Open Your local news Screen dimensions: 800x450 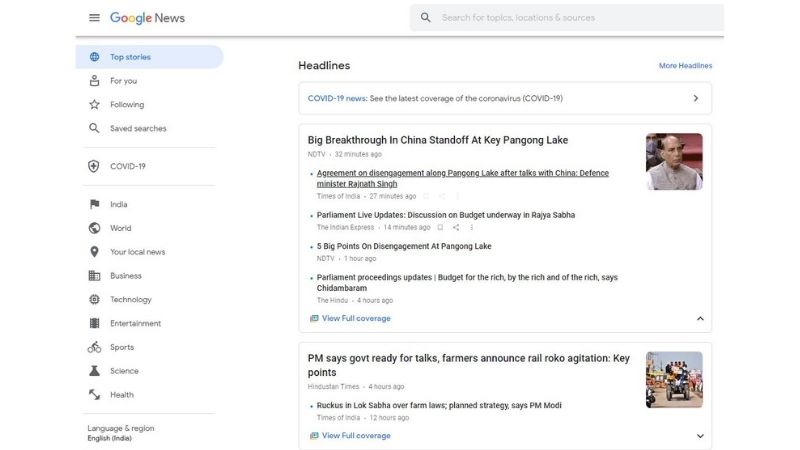[138, 252]
